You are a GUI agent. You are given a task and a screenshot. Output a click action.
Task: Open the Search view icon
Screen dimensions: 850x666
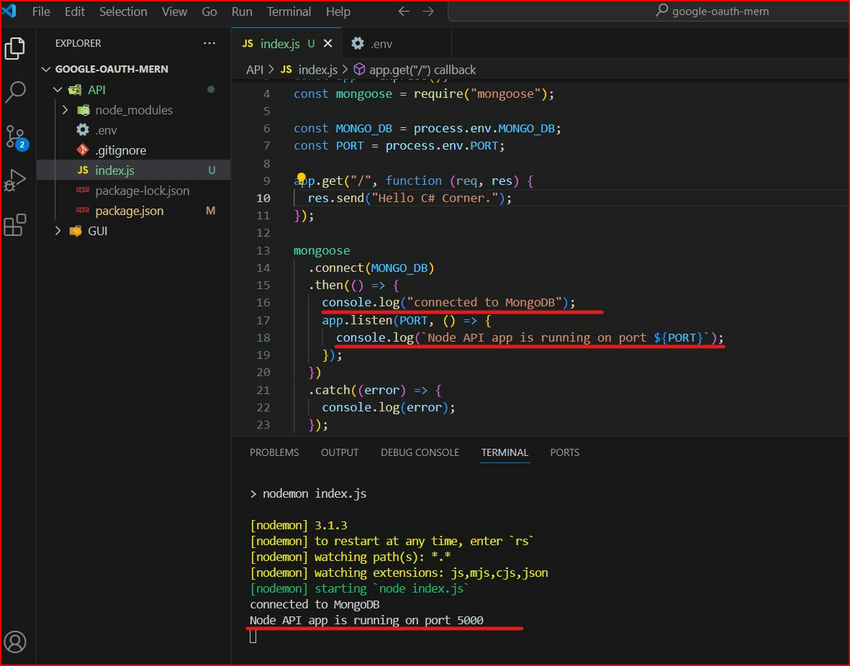coord(16,92)
